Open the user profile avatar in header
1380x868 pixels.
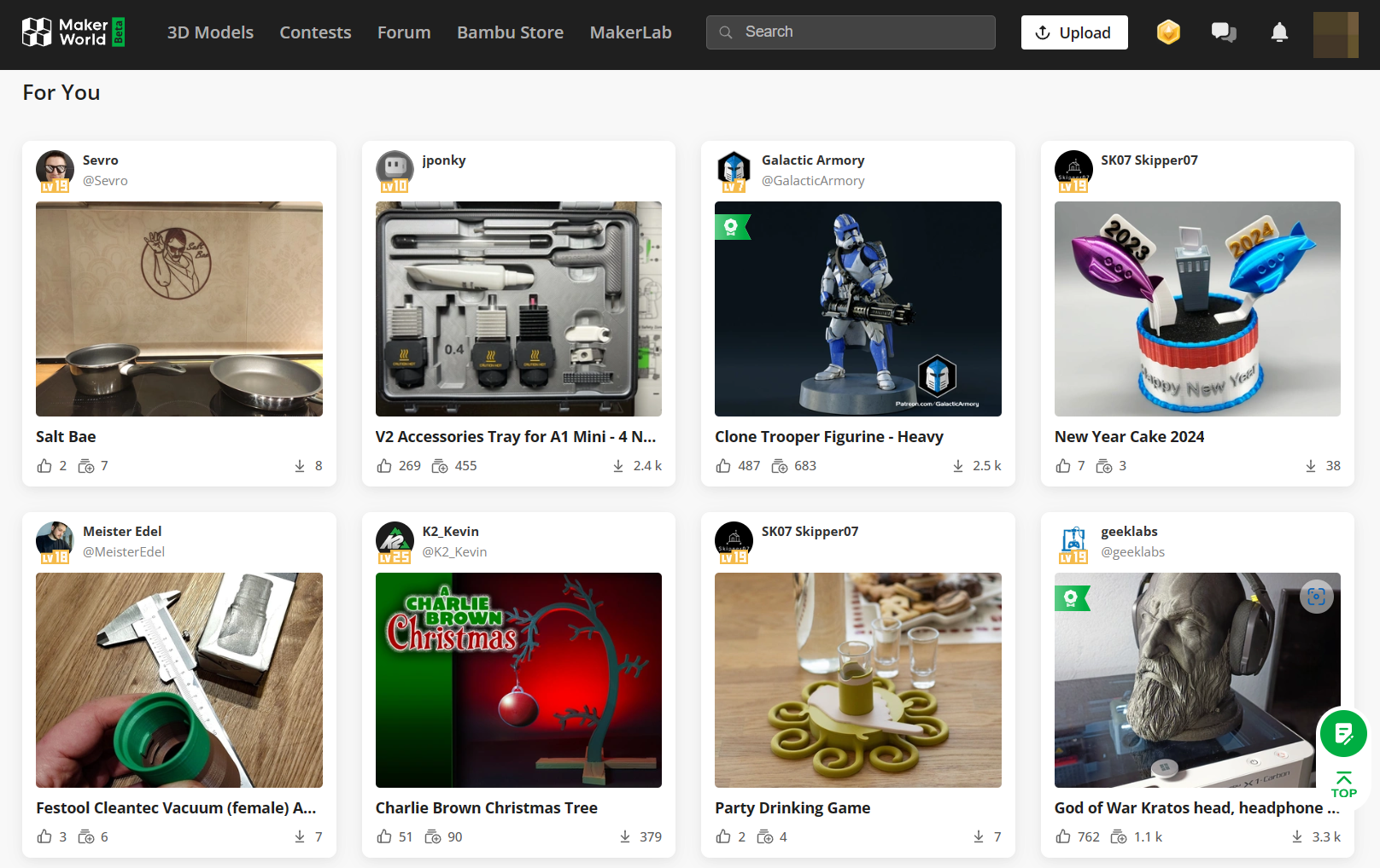pos(1336,35)
